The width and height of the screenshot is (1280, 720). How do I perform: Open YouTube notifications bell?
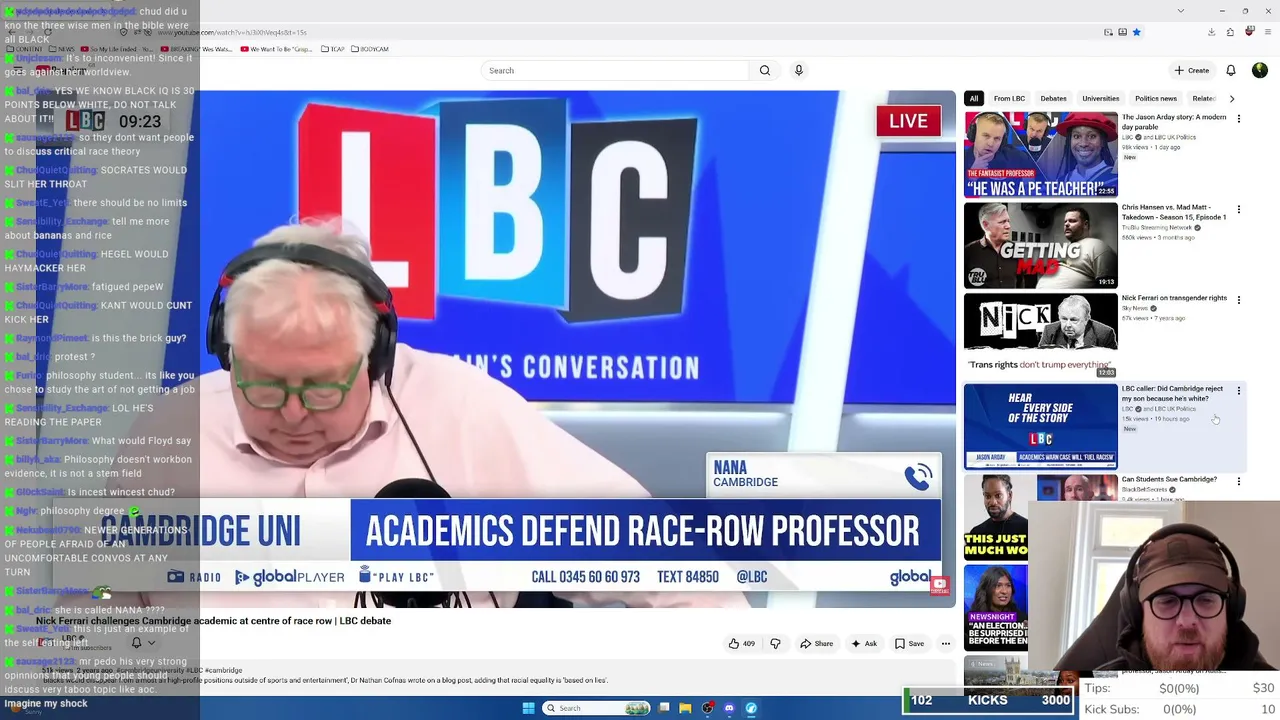point(1231,70)
